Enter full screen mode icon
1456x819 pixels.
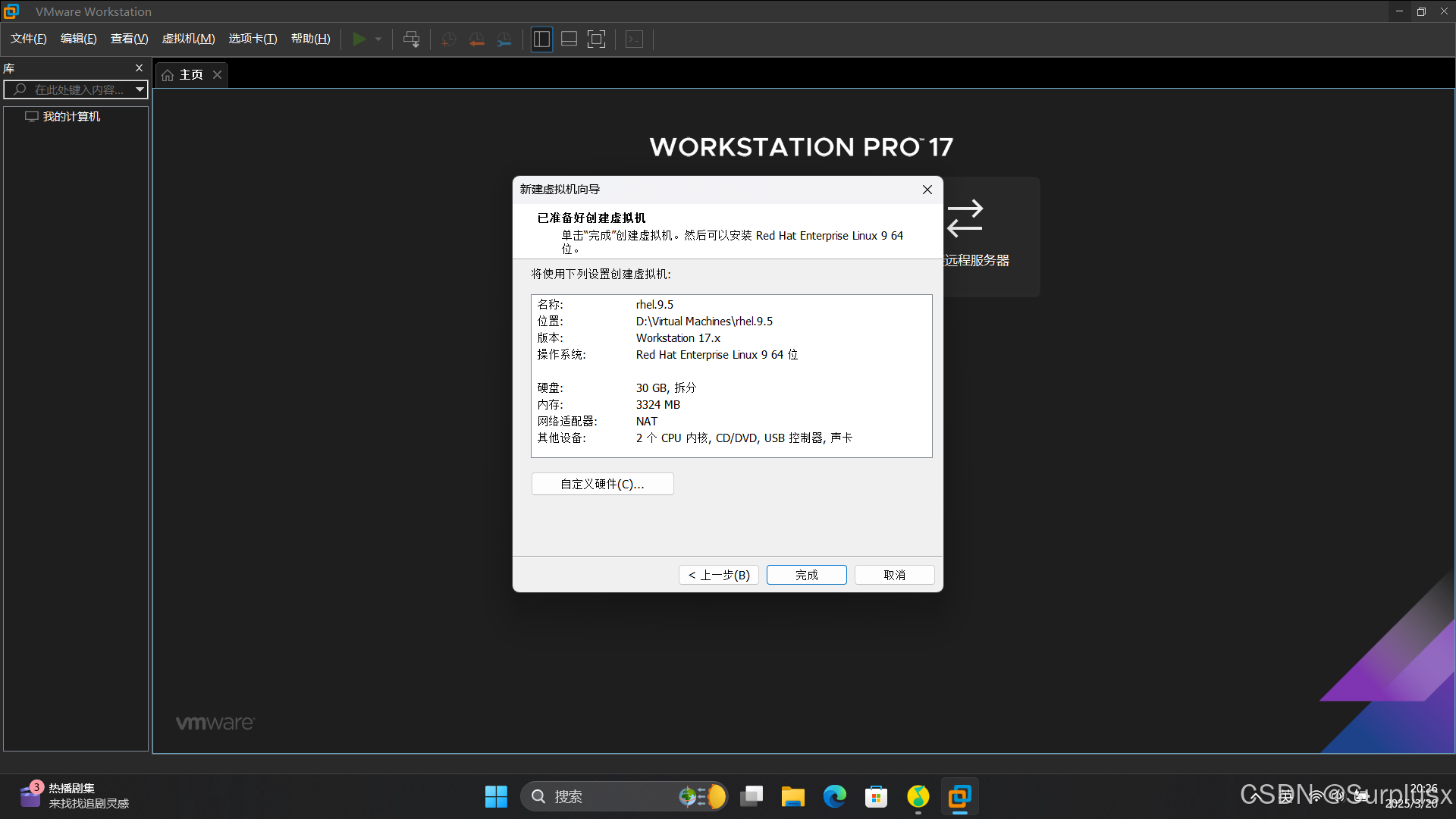(597, 39)
